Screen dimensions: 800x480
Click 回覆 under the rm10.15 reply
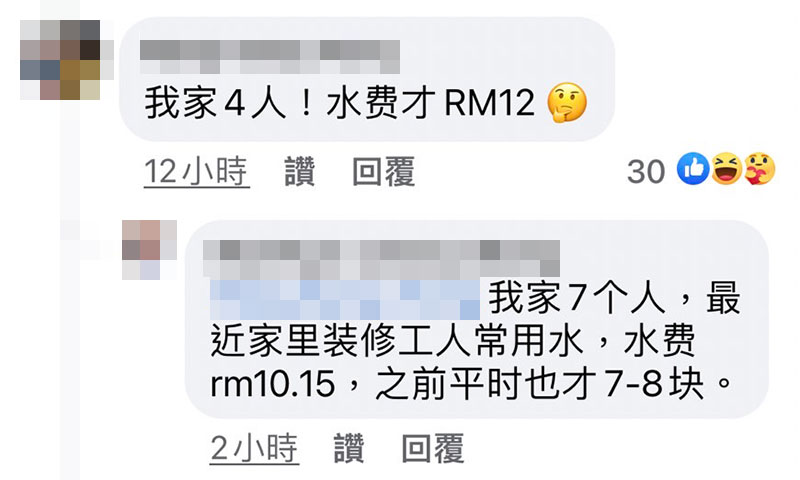(433, 448)
